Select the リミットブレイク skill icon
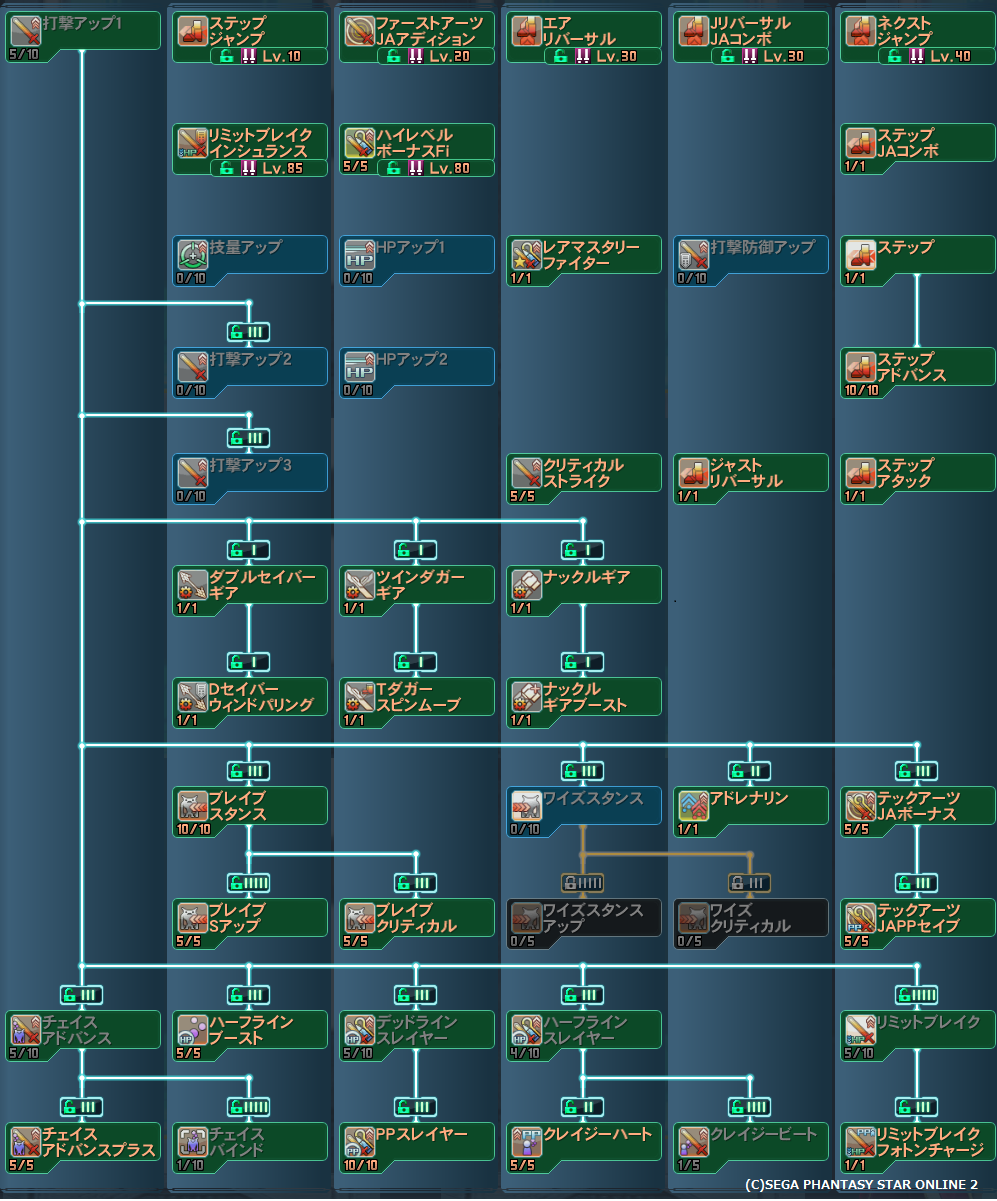This screenshot has width=997, height=1201. click(860, 1030)
